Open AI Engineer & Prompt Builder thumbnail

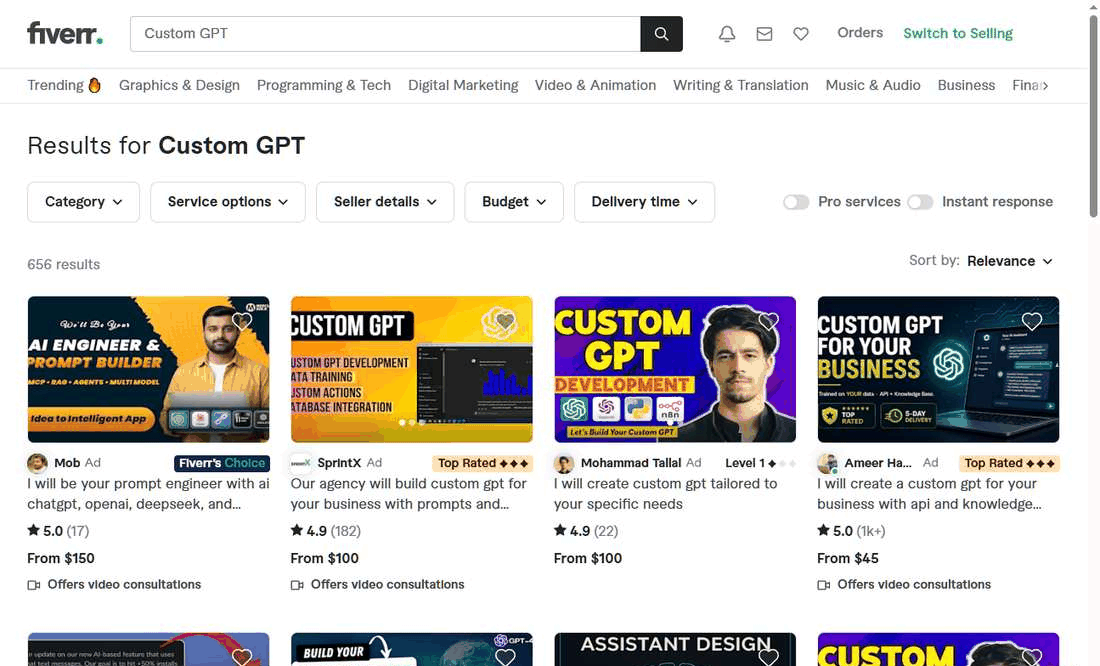pos(148,369)
